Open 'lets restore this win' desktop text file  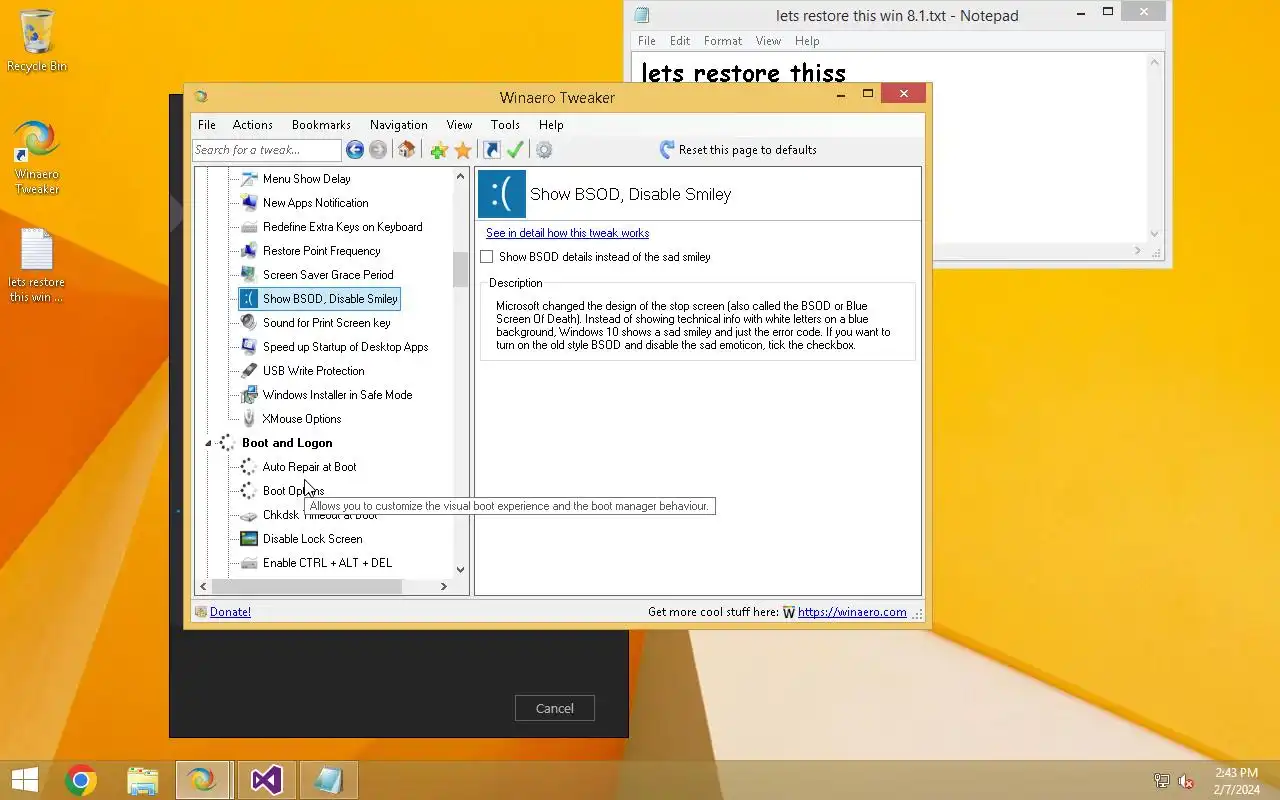[37, 266]
